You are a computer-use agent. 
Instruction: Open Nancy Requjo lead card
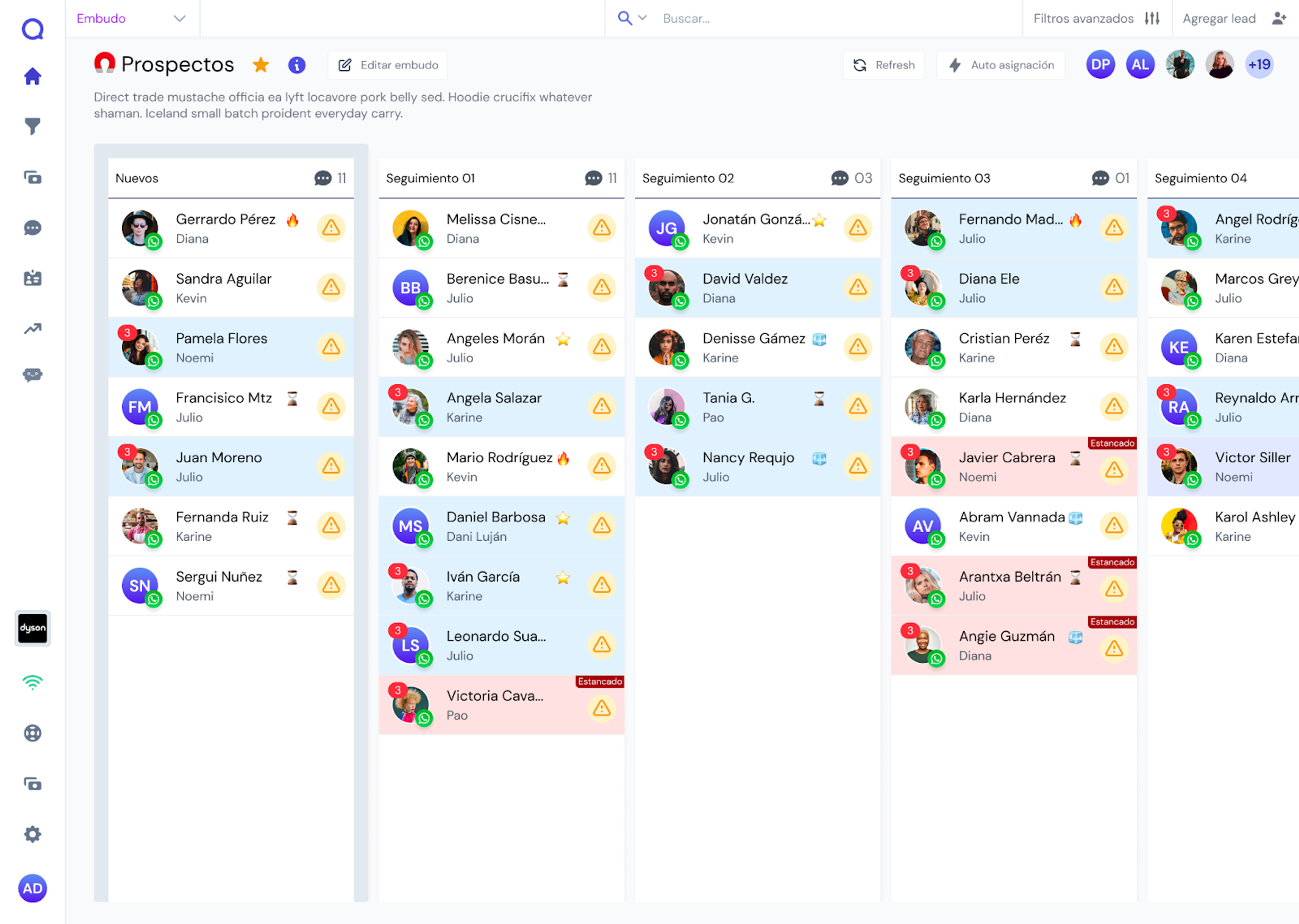[757, 467]
